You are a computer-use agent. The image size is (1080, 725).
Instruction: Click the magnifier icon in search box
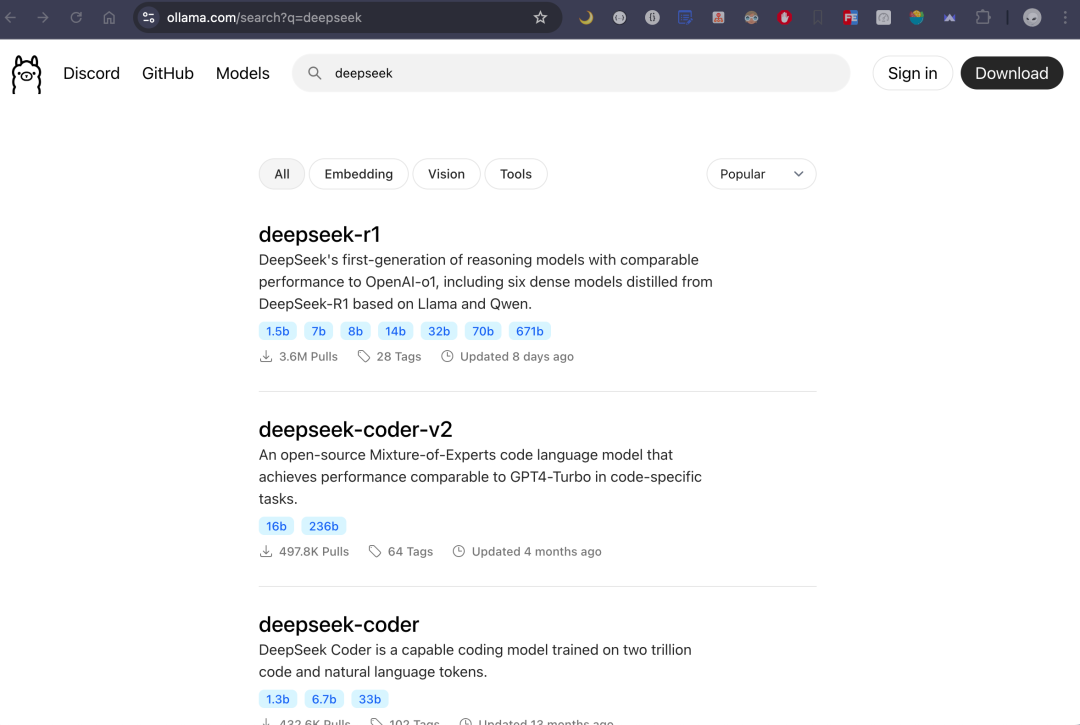[x=315, y=73]
